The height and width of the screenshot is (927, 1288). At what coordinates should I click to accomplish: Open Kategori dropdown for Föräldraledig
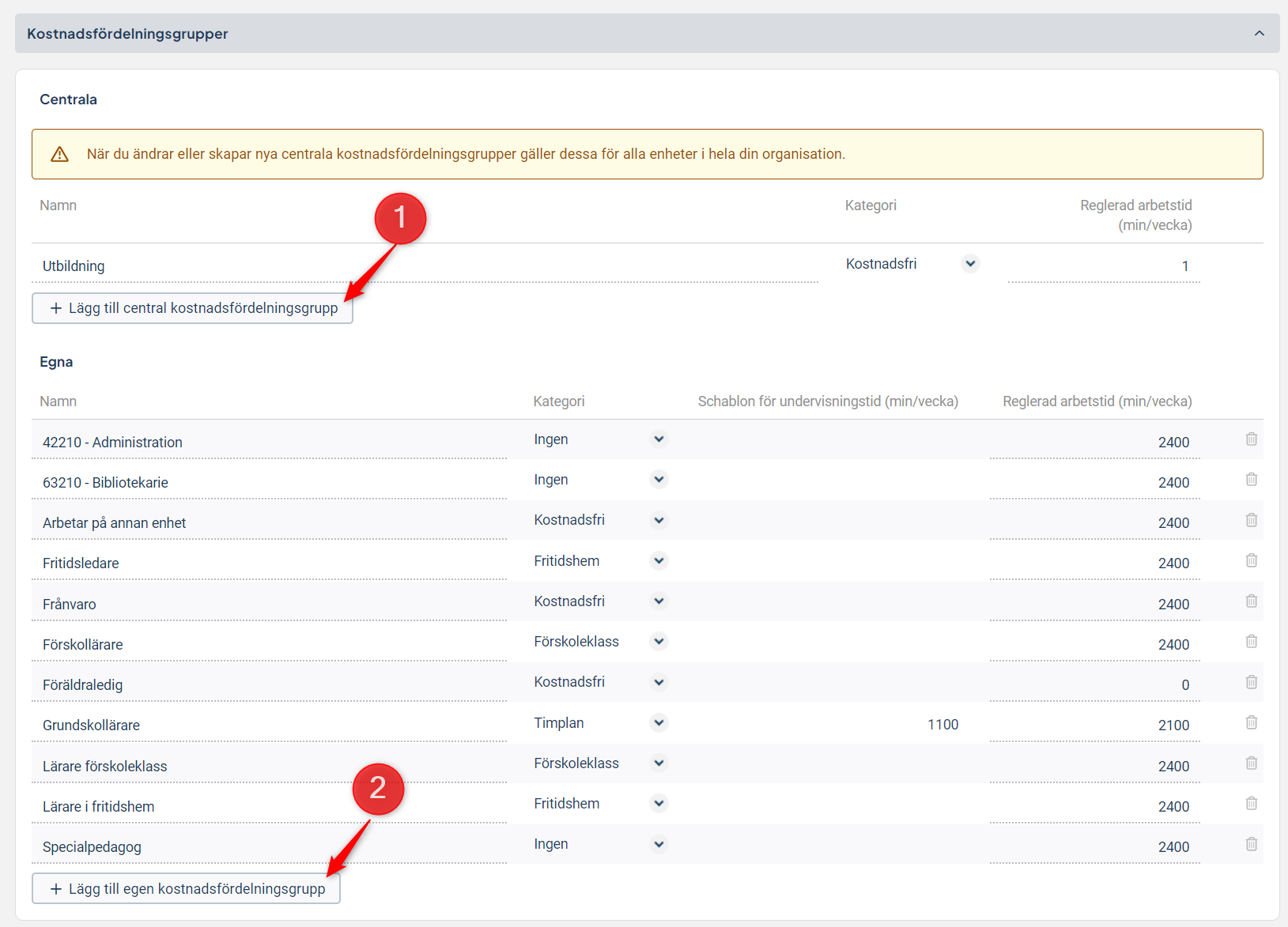(659, 682)
